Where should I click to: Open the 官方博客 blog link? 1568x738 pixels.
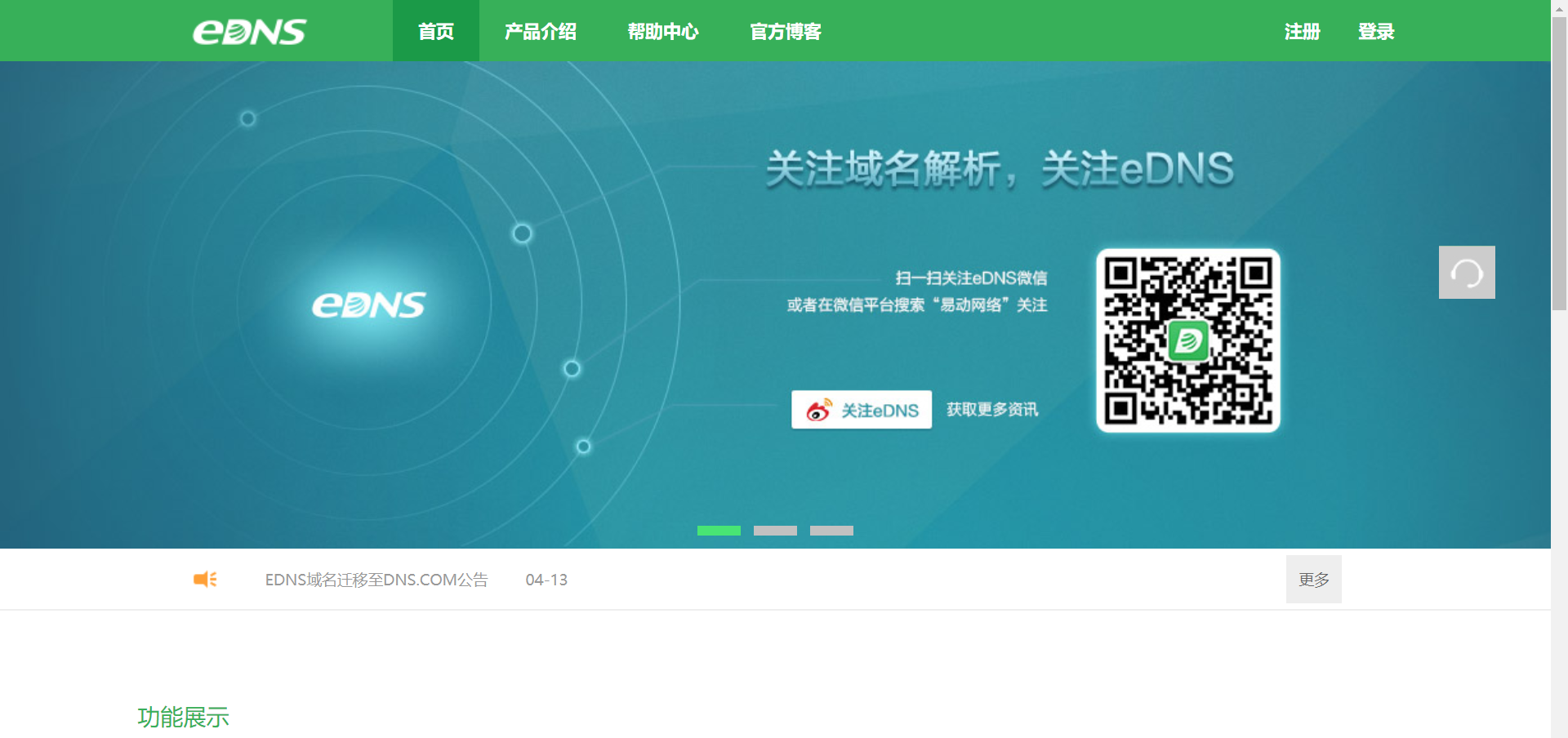pos(786,31)
